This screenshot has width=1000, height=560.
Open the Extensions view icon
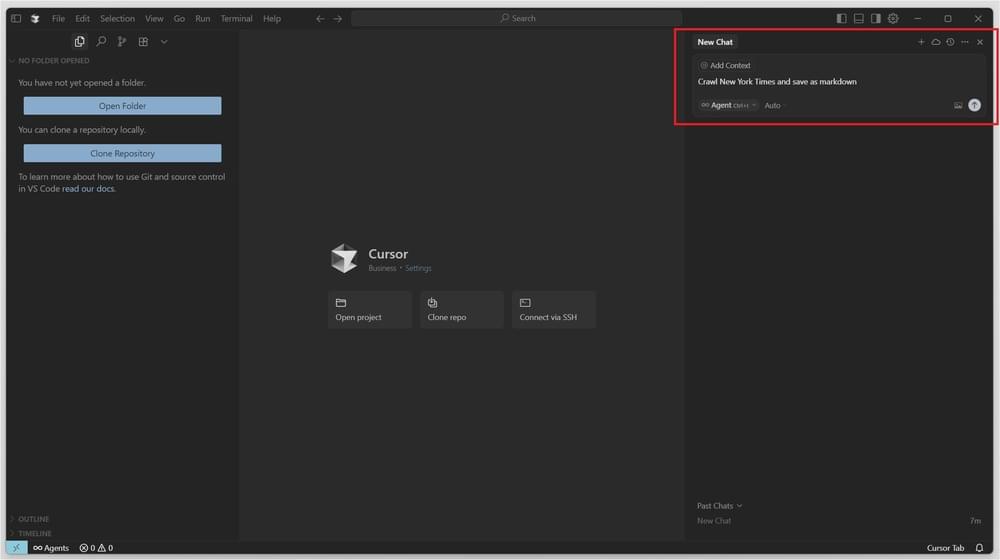[x=143, y=42]
